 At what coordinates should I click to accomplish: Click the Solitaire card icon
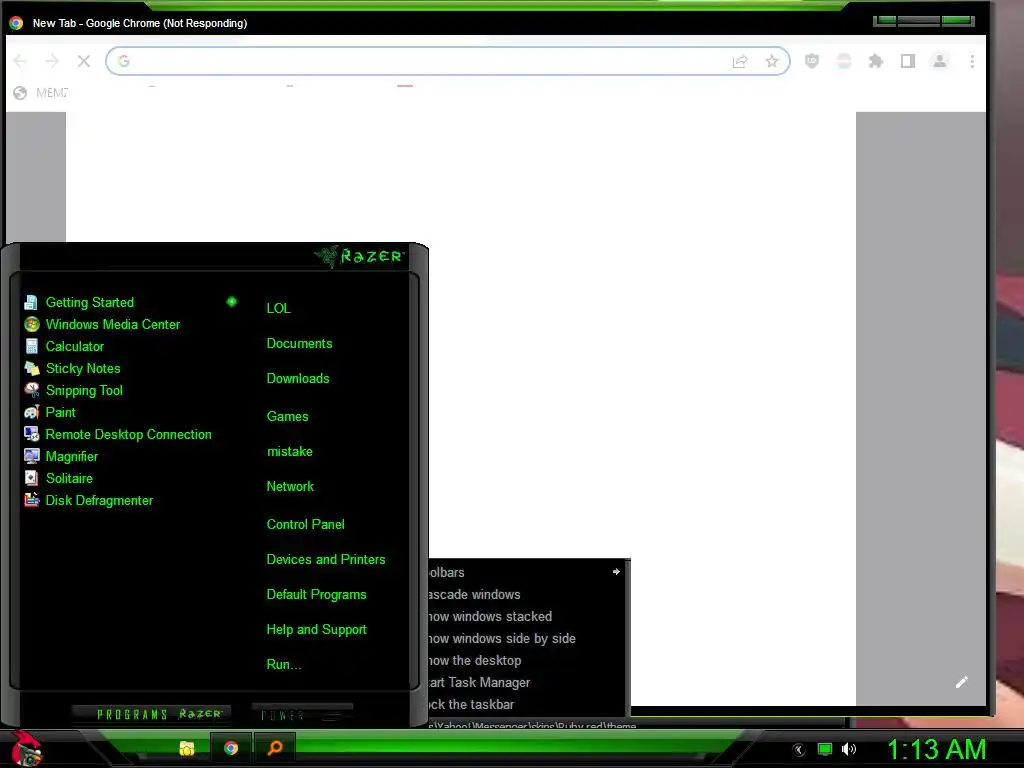(31, 478)
